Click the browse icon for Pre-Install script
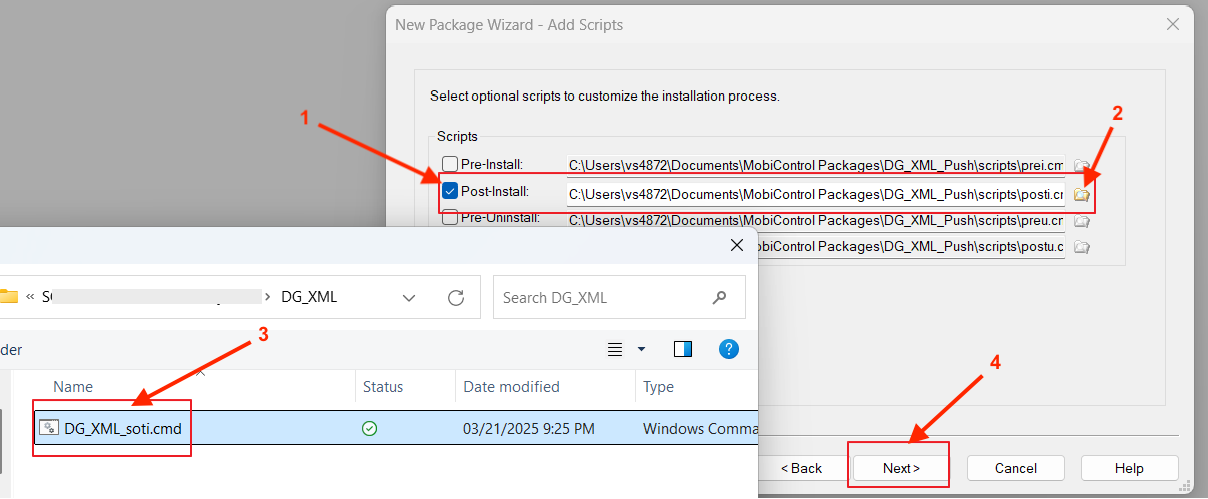 pyautogui.click(x=1081, y=166)
